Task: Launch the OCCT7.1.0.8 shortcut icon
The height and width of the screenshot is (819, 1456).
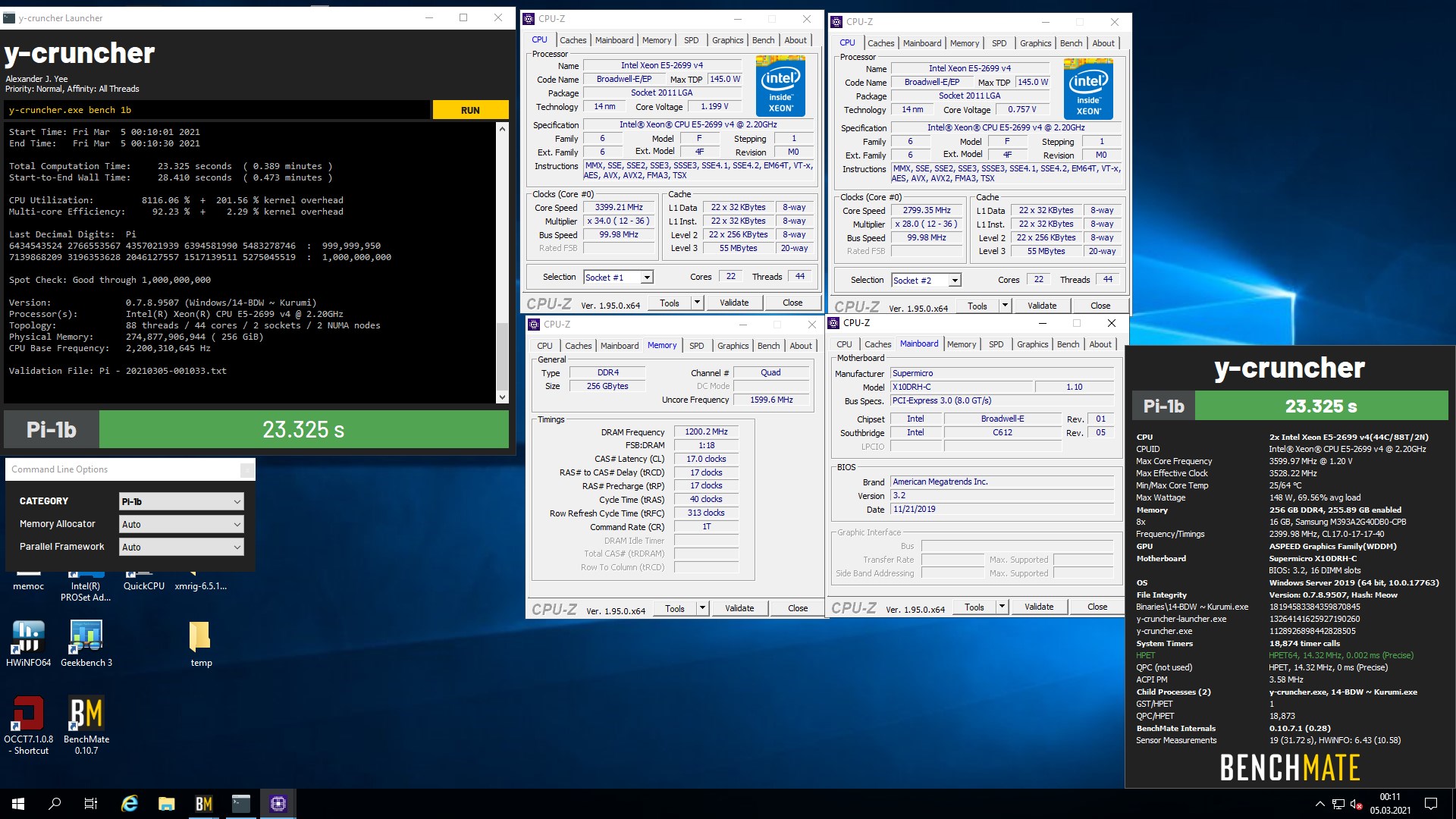Action: pos(28,725)
